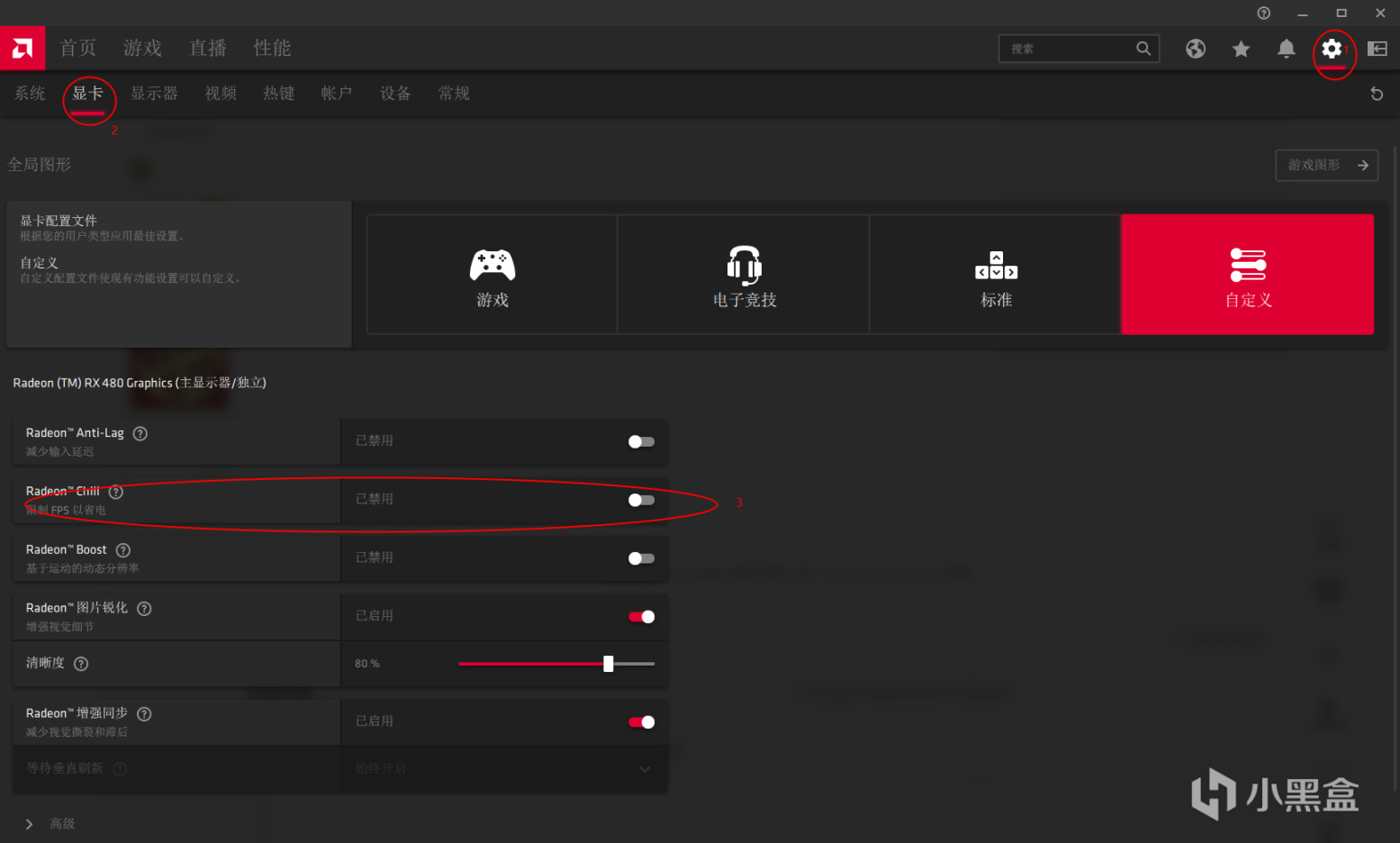The height and width of the screenshot is (843, 1400).
Task: Show help for Radeon 图片锐化
Action: click(144, 609)
